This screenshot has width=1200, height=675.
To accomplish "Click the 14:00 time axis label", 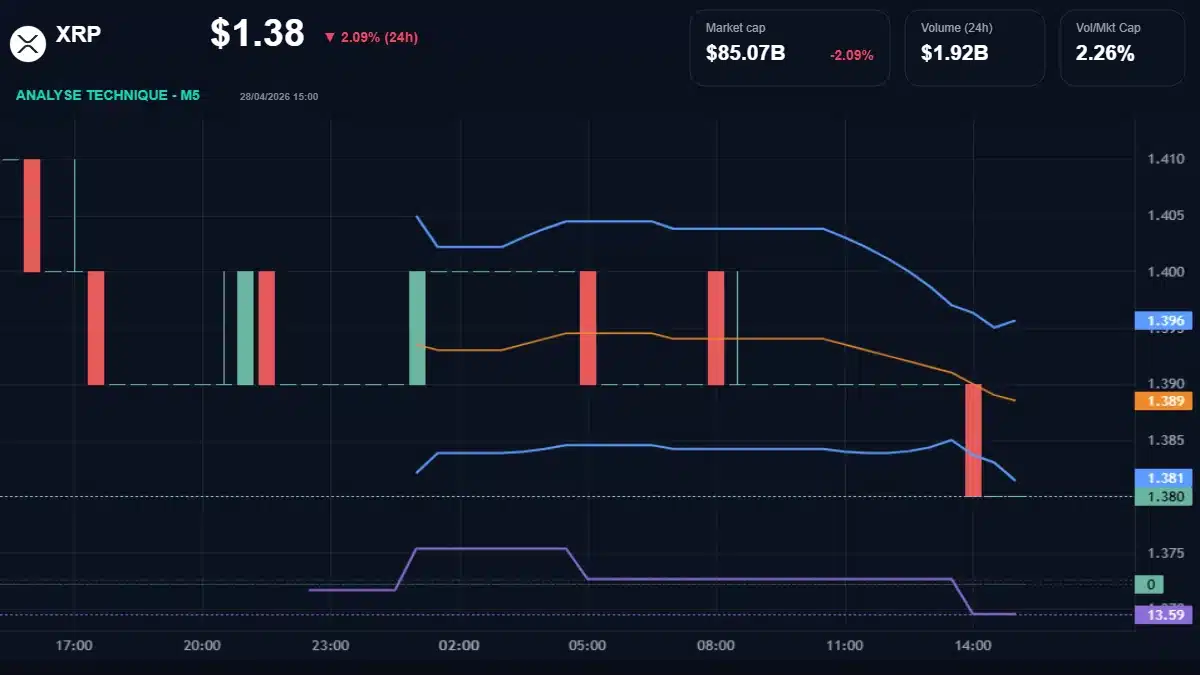I will pos(972,646).
